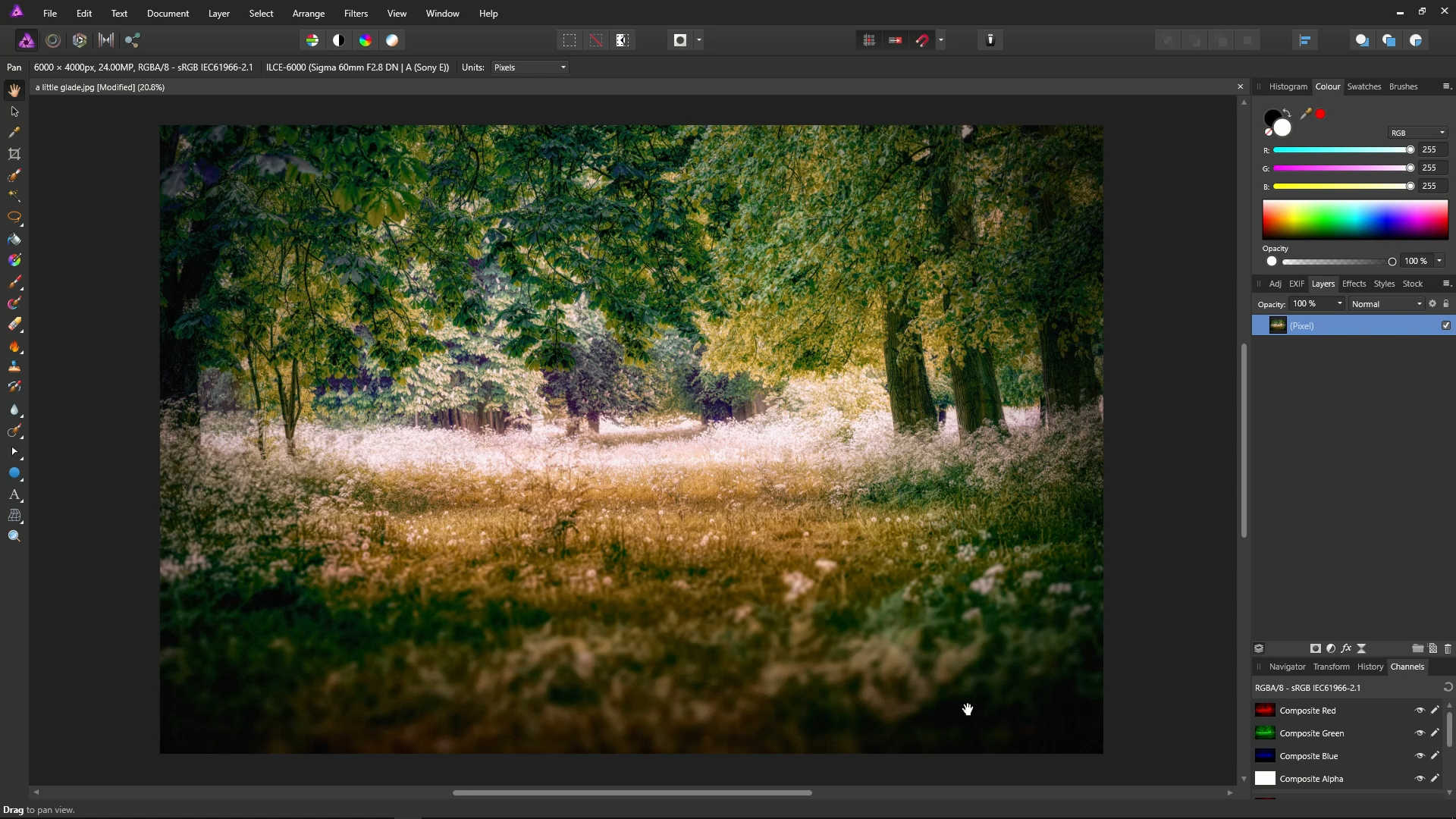
Task: Switch to the History tab
Action: 1370,667
